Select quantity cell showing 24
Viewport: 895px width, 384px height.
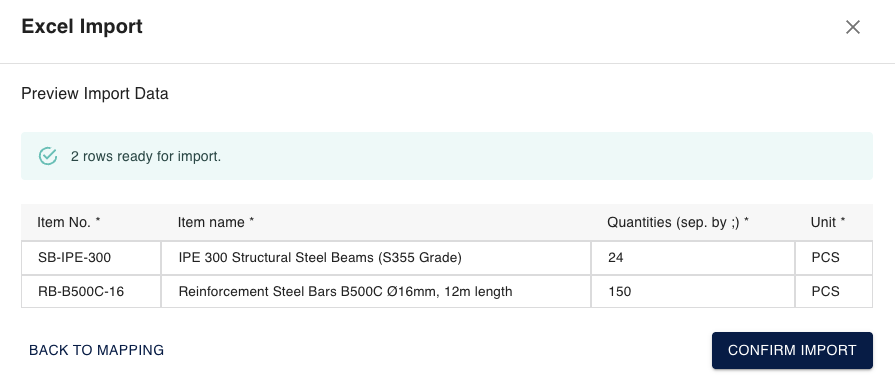[x=693, y=258]
